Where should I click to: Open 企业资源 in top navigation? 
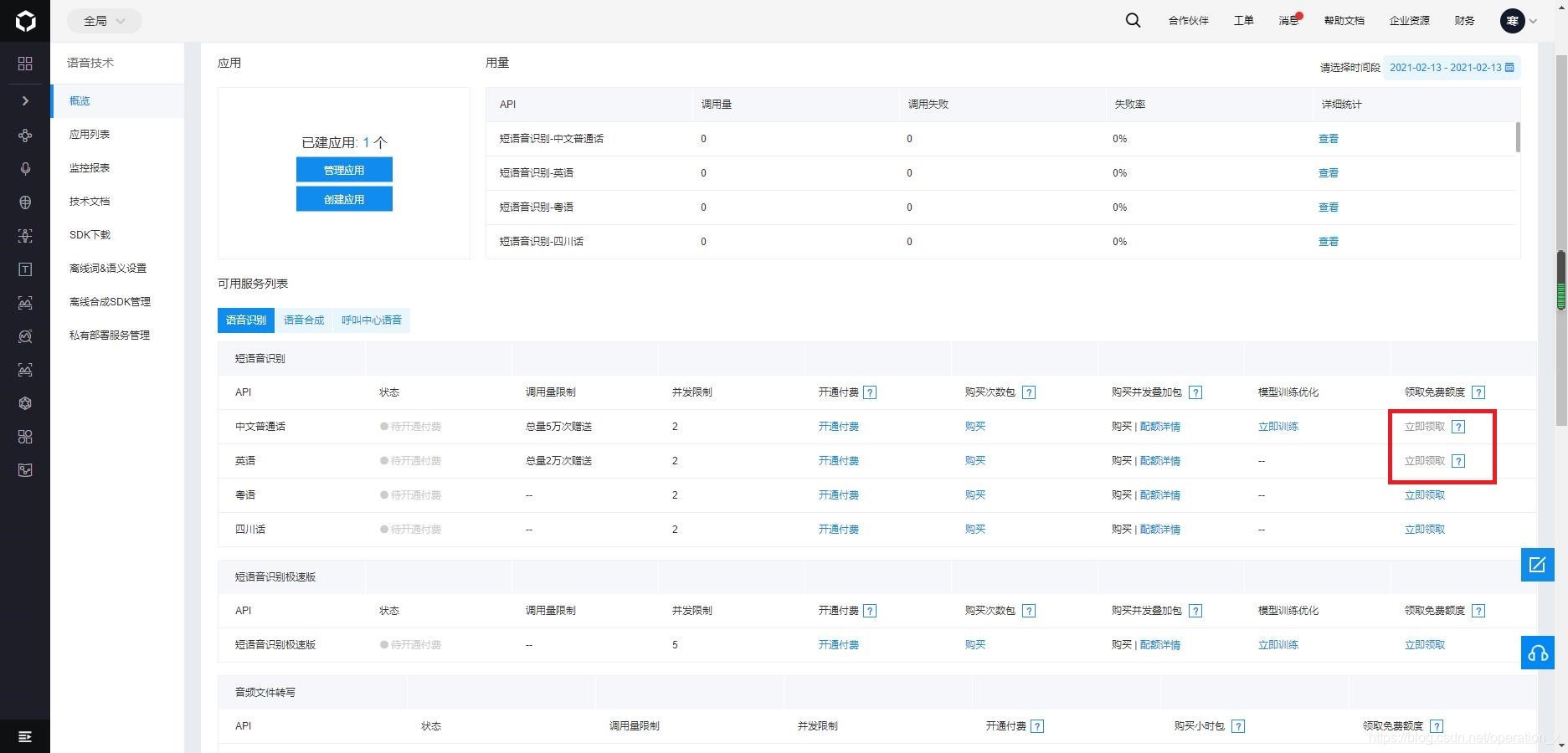coord(1410,21)
